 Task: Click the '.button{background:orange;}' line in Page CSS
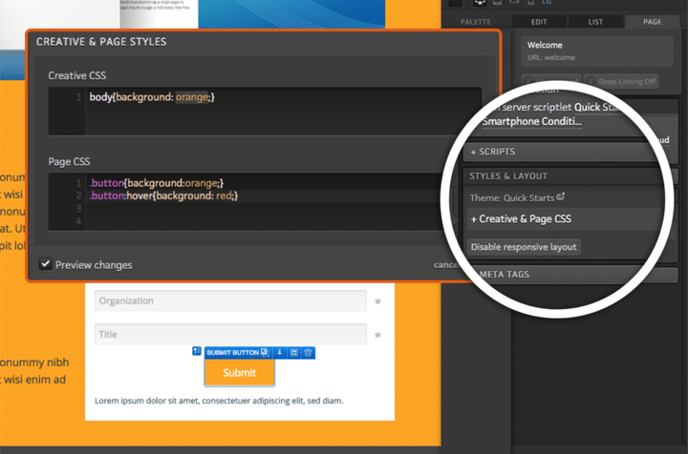point(156,183)
